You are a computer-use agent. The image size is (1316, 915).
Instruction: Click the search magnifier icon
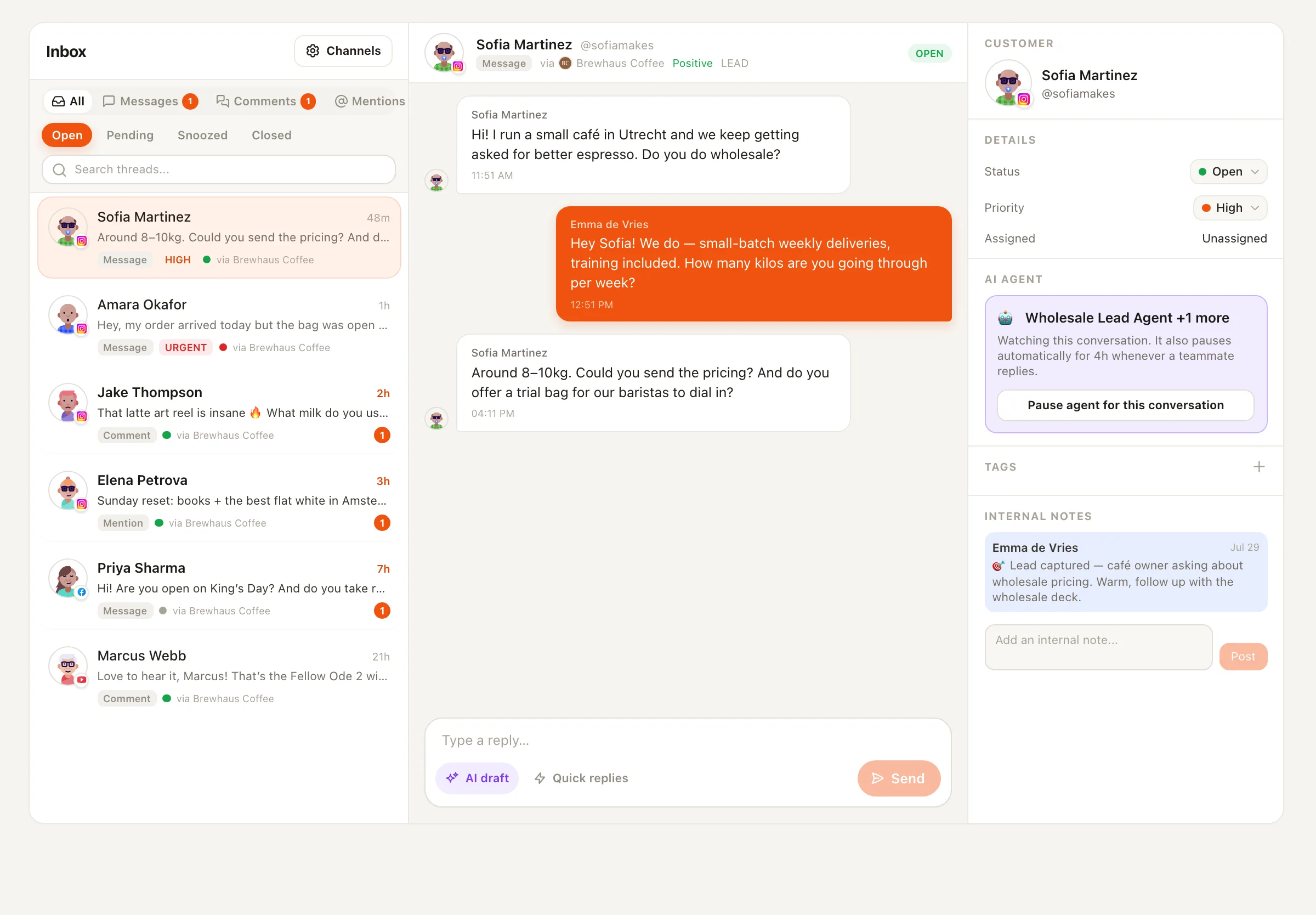click(59, 170)
